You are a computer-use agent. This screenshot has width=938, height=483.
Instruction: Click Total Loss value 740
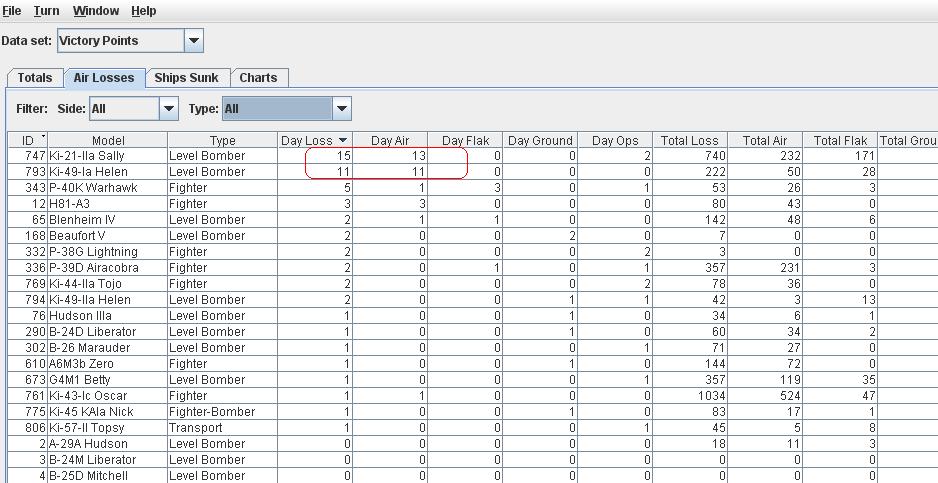[690, 156]
